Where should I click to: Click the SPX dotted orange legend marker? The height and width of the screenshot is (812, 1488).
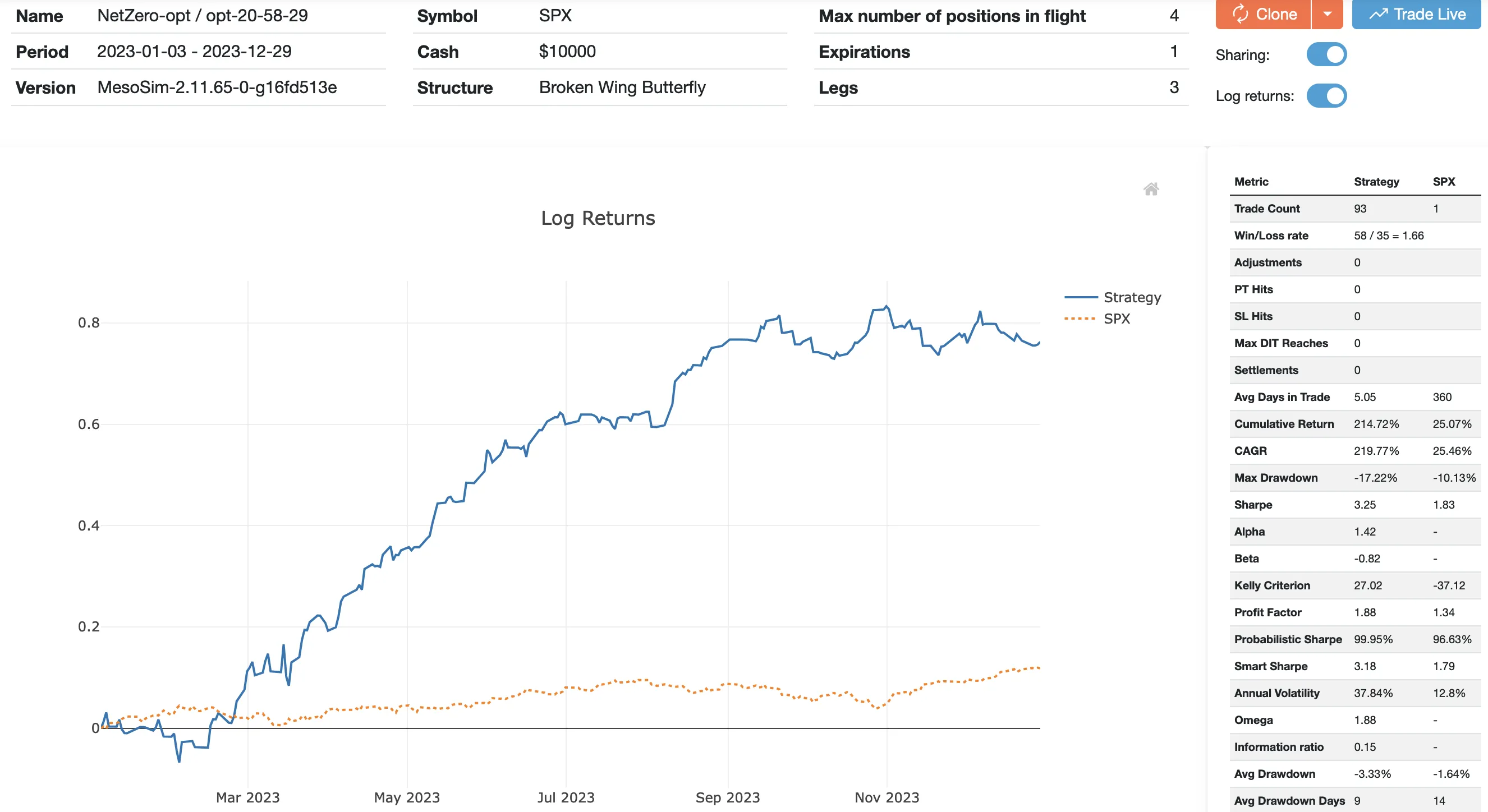coord(1080,319)
